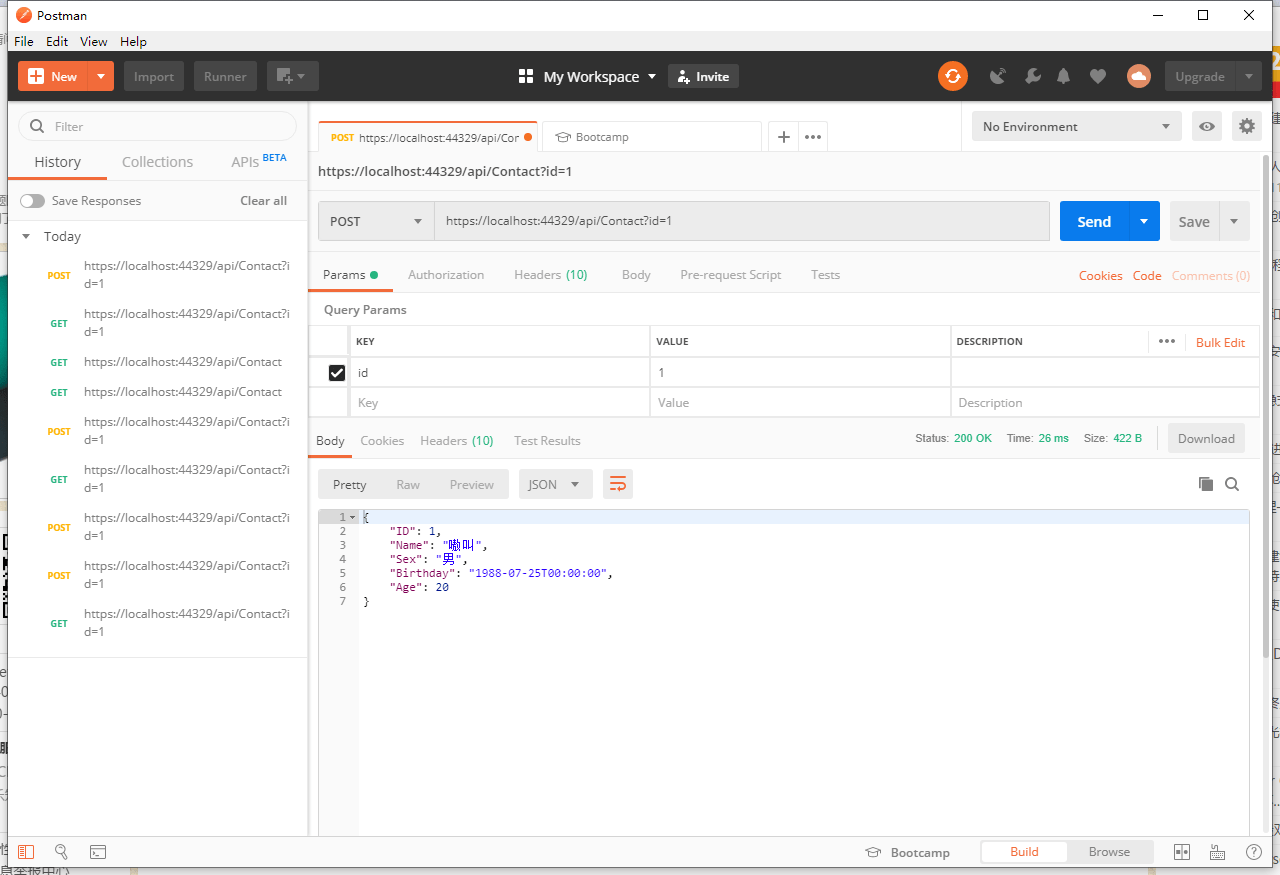
Task: Open the No Environment dropdown
Action: pyautogui.click(x=1076, y=126)
